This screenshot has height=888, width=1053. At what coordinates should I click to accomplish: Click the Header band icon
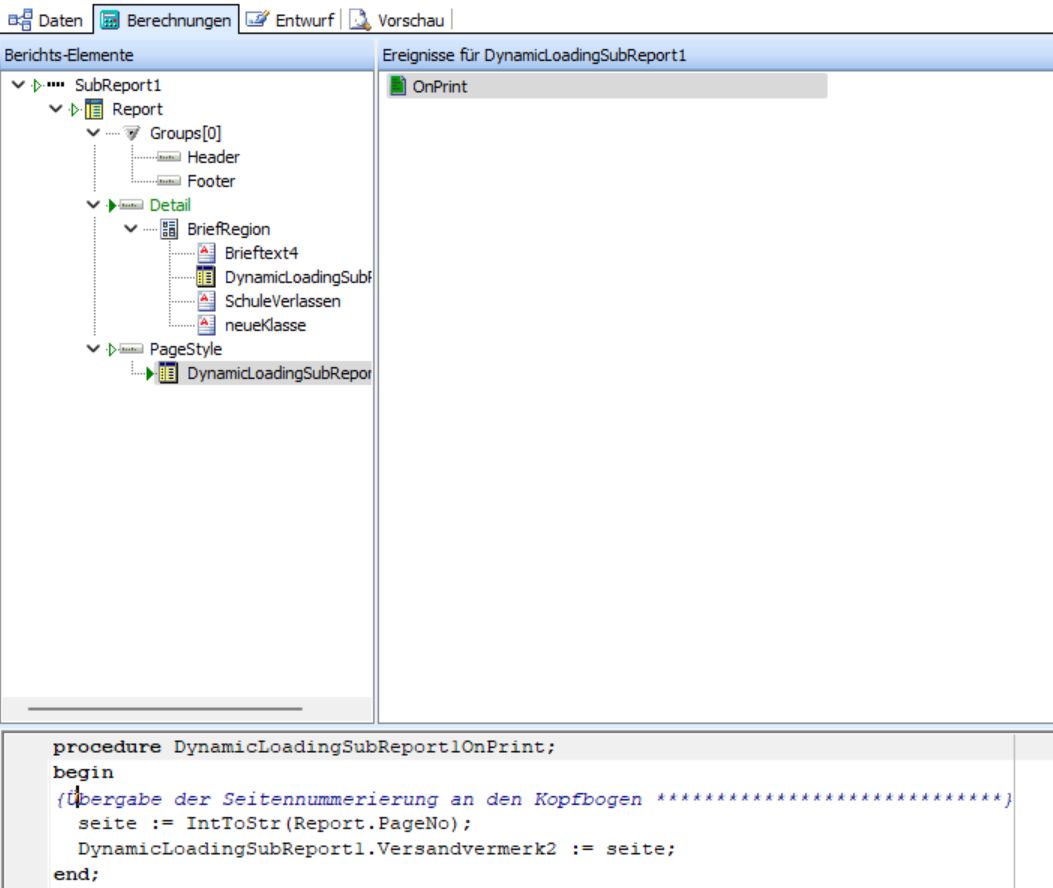coord(168,157)
